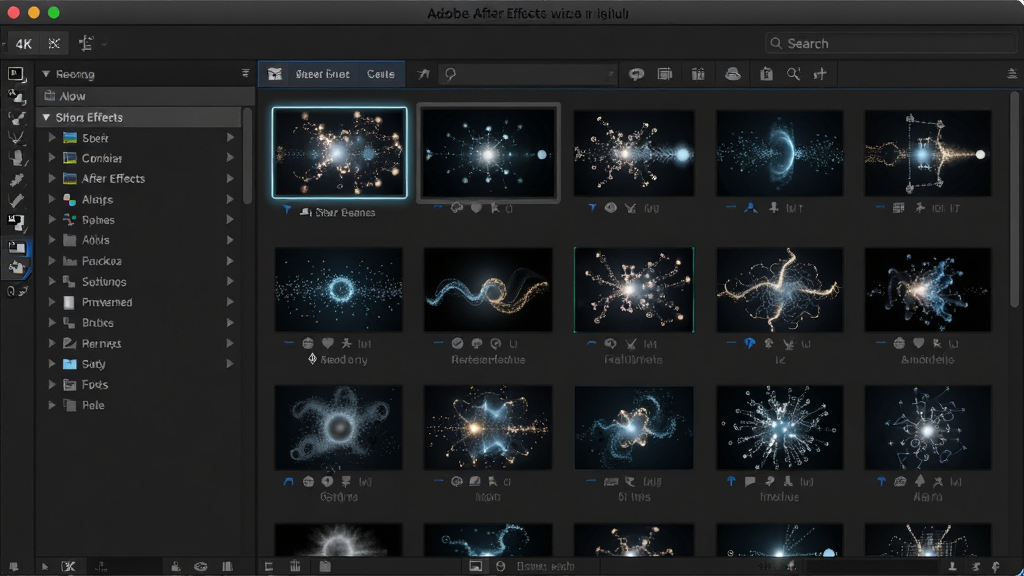Click the trash icon in bottom bar

(x=295, y=566)
